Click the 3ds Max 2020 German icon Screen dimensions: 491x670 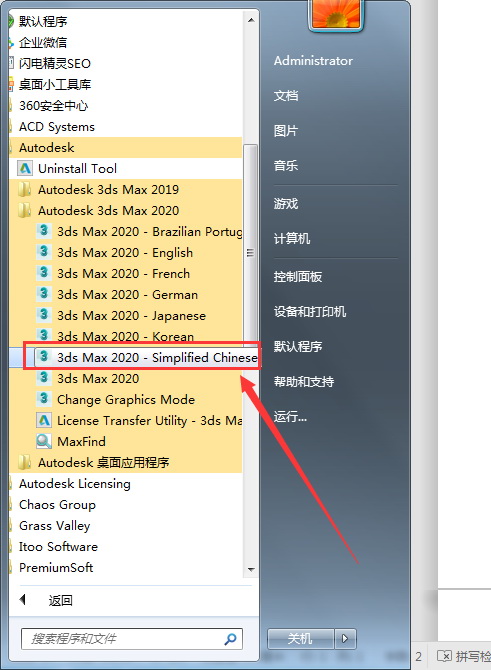44,294
